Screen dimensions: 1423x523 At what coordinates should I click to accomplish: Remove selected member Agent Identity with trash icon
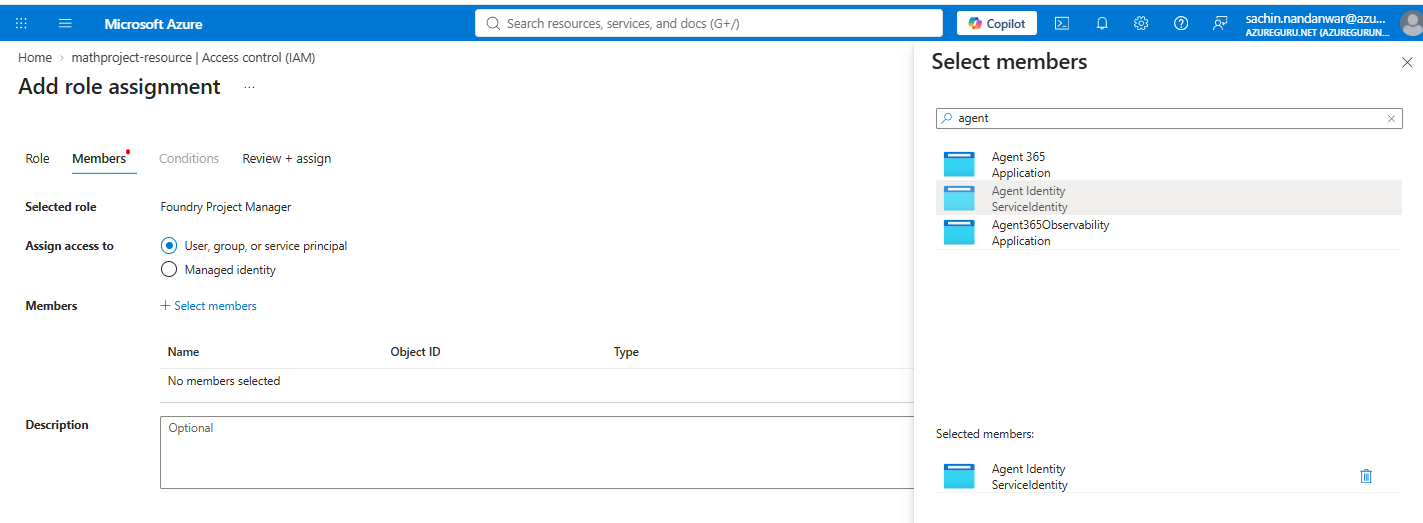(1366, 476)
